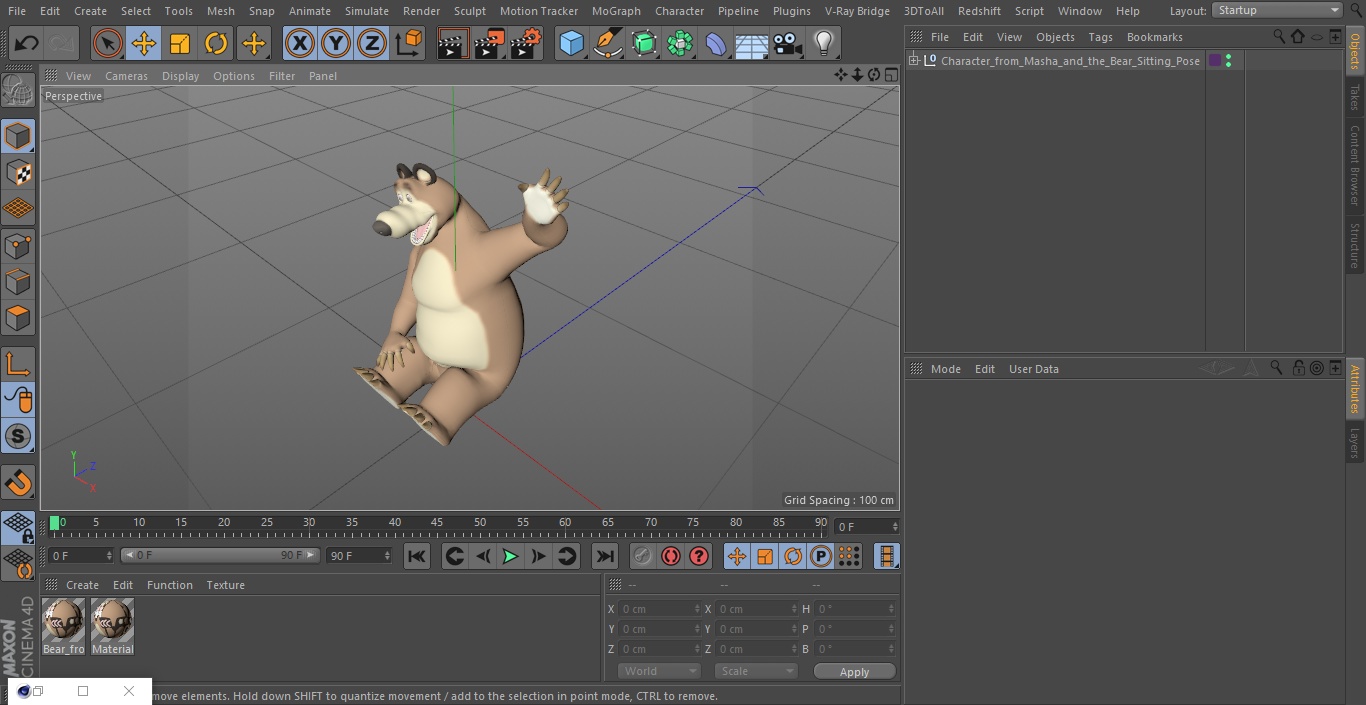1366x705 pixels.
Task: Add a Subdivision Surface generator
Action: point(644,43)
